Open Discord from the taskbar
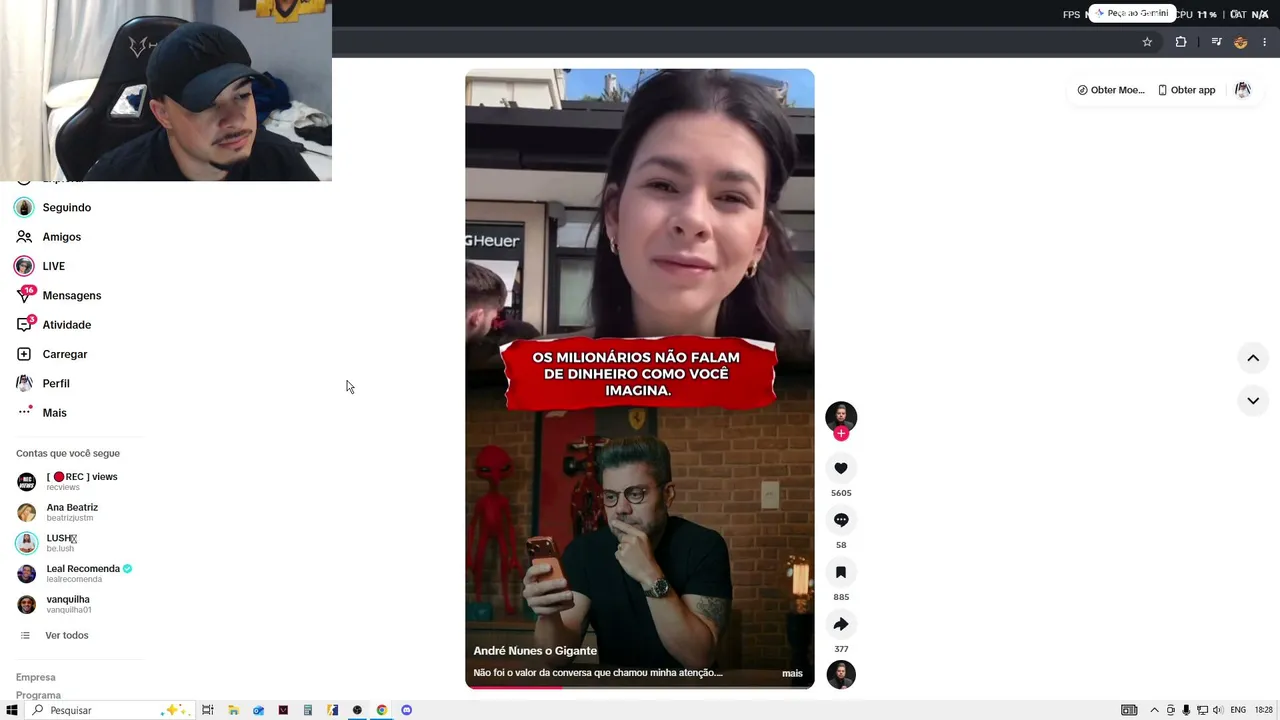The height and width of the screenshot is (720, 1280). (x=406, y=710)
